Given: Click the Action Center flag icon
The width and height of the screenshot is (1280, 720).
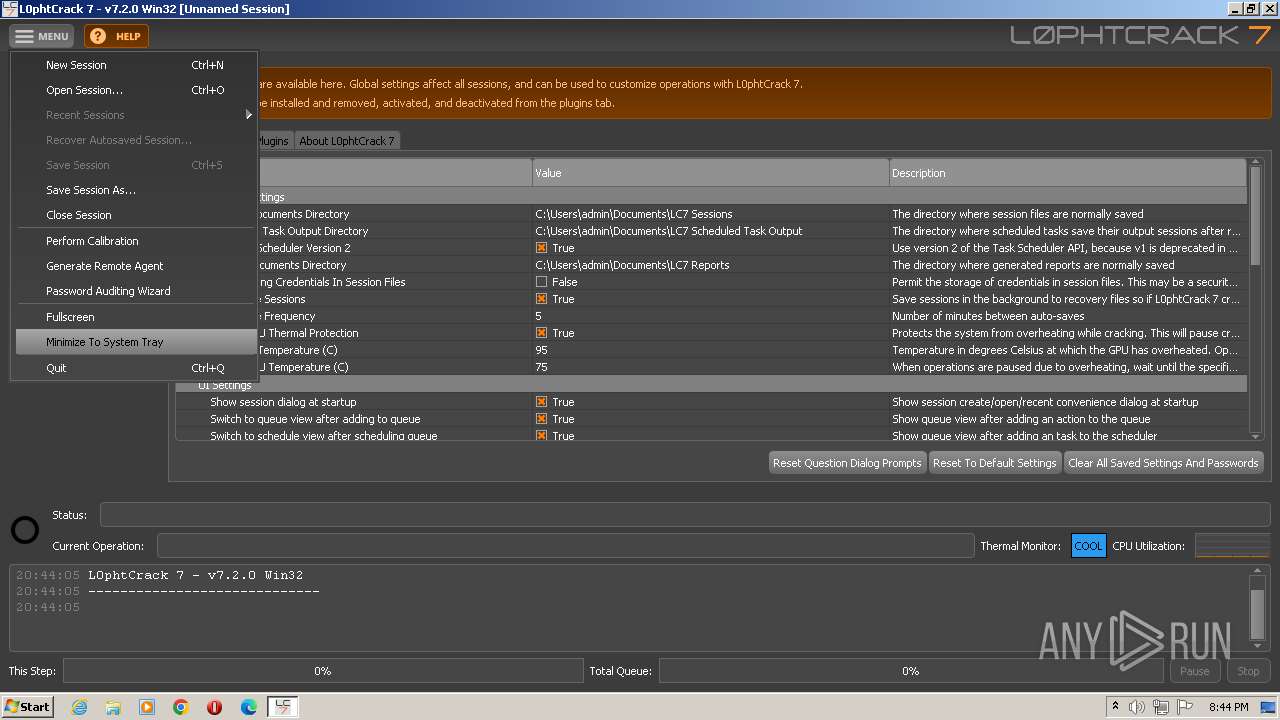Looking at the screenshot, I should coord(1186,707).
